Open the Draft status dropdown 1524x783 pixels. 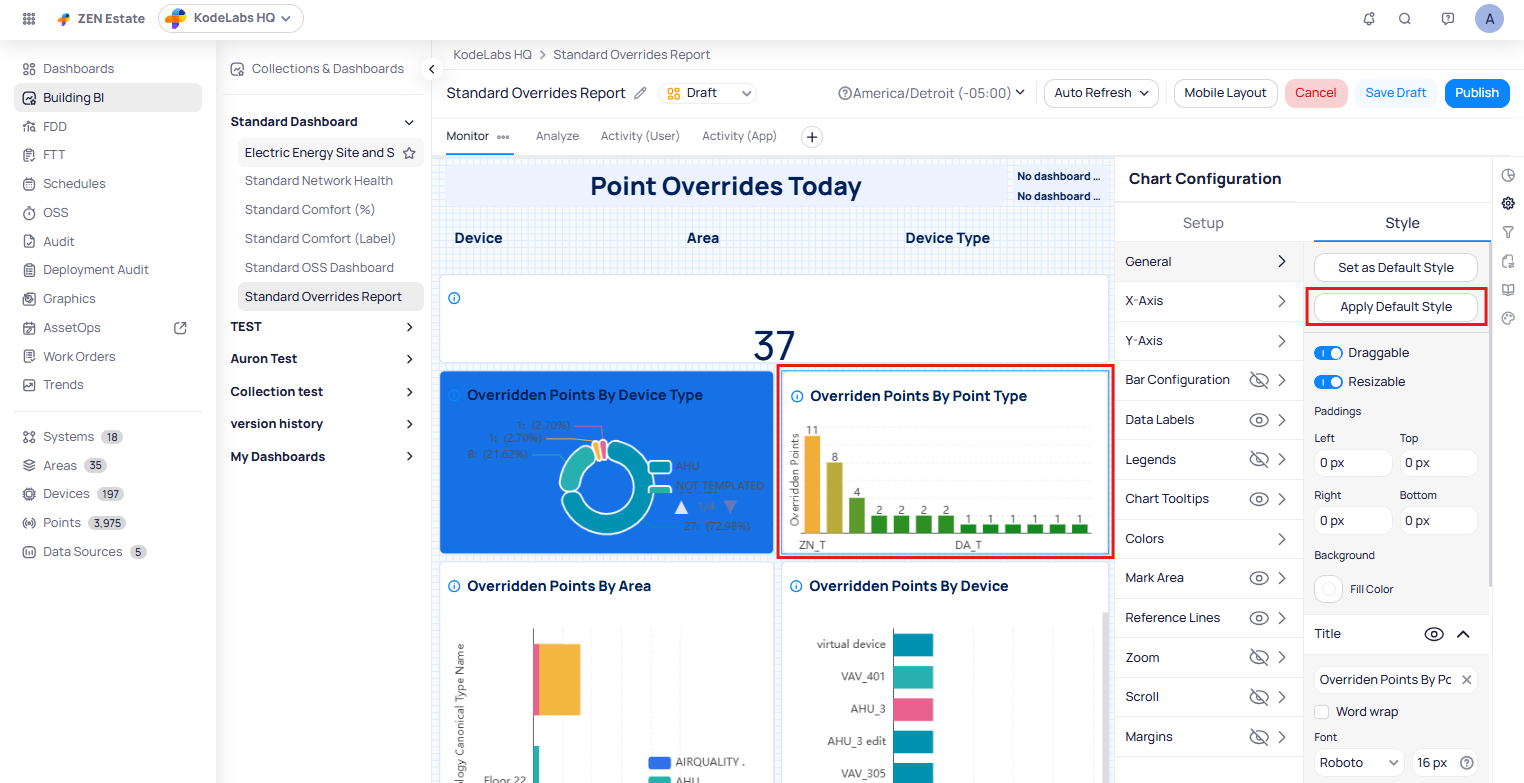coord(708,93)
